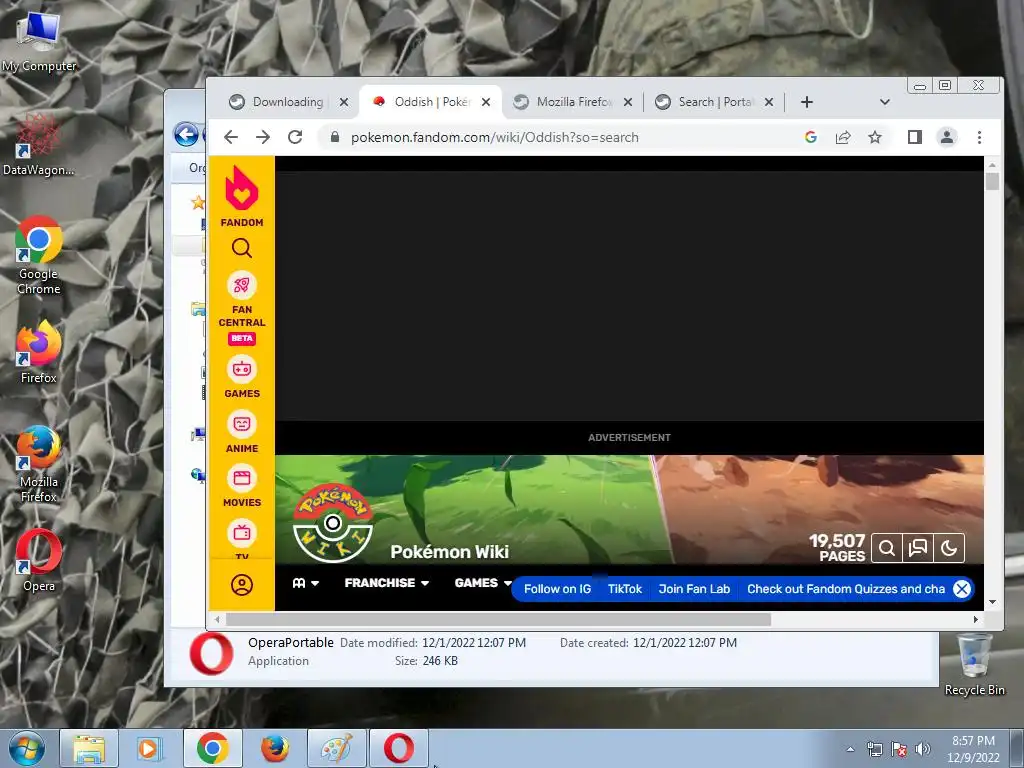Open the media player taskbar icon

[x=150, y=748]
